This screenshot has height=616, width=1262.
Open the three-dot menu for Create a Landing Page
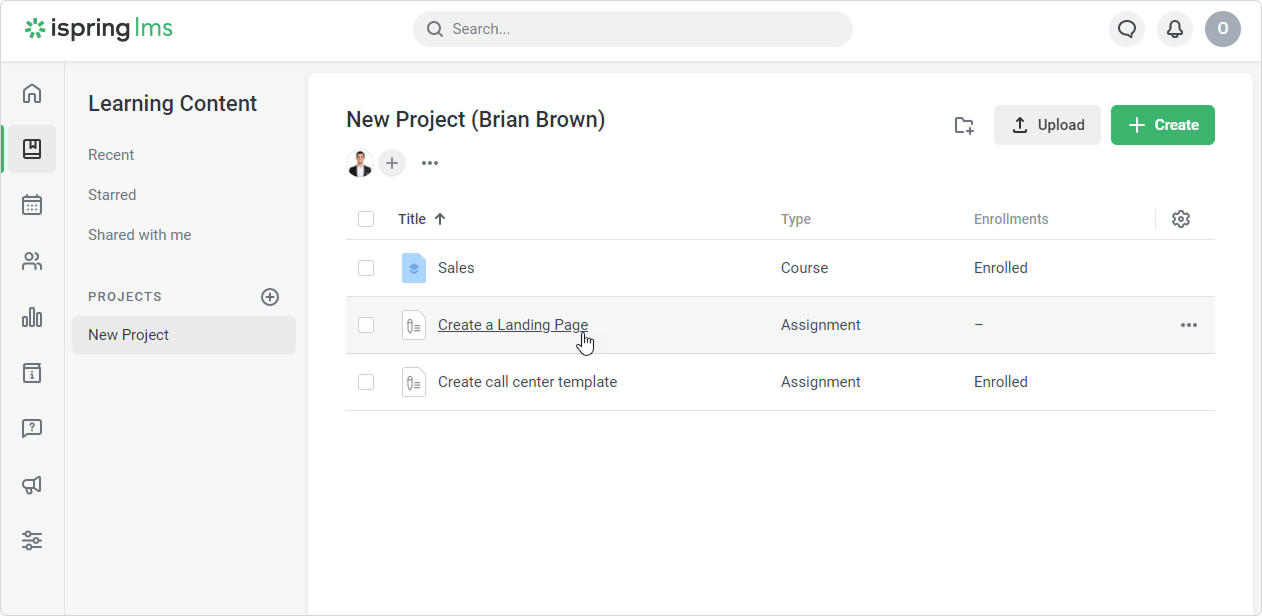point(1188,325)
